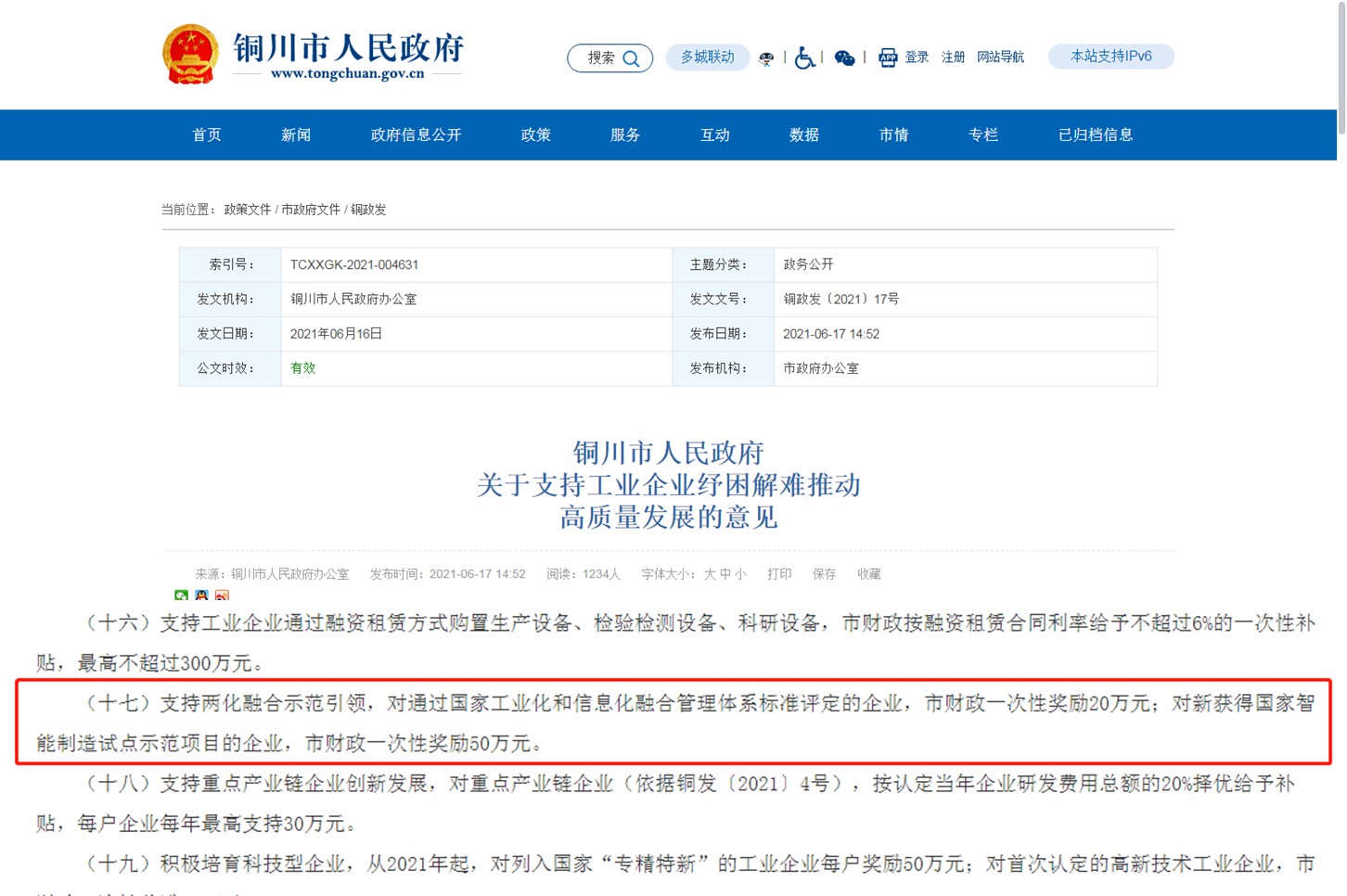Open 数据 in the navigation bar

point(804,135)
